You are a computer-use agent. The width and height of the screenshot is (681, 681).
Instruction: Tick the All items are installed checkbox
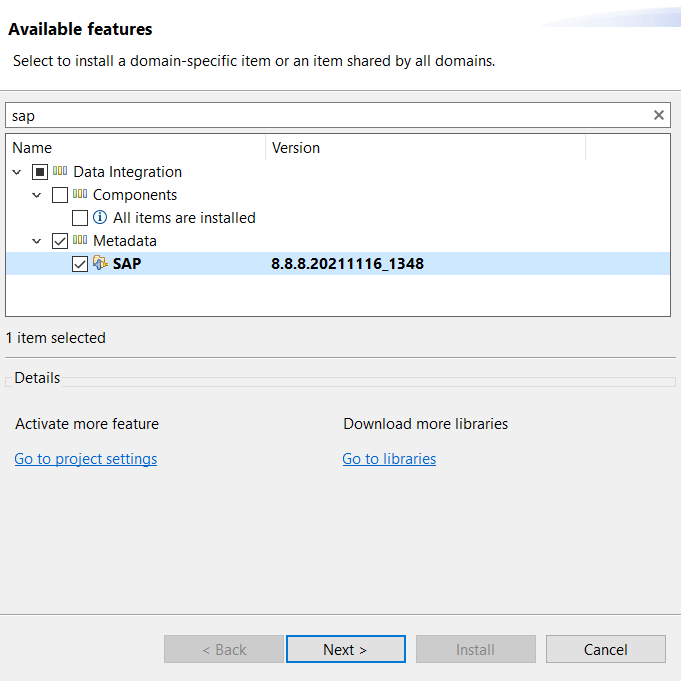coord(80,218)
